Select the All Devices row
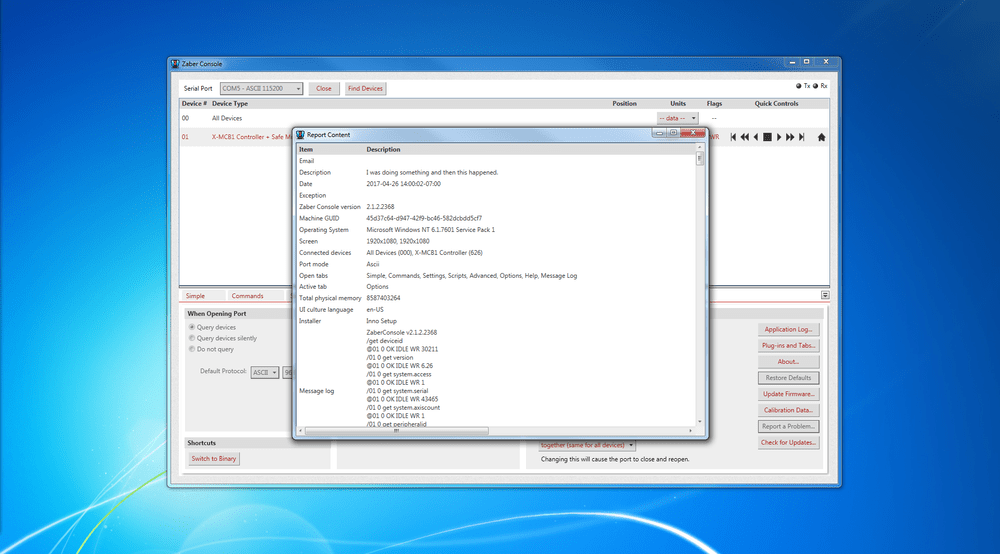 (504, 118)
